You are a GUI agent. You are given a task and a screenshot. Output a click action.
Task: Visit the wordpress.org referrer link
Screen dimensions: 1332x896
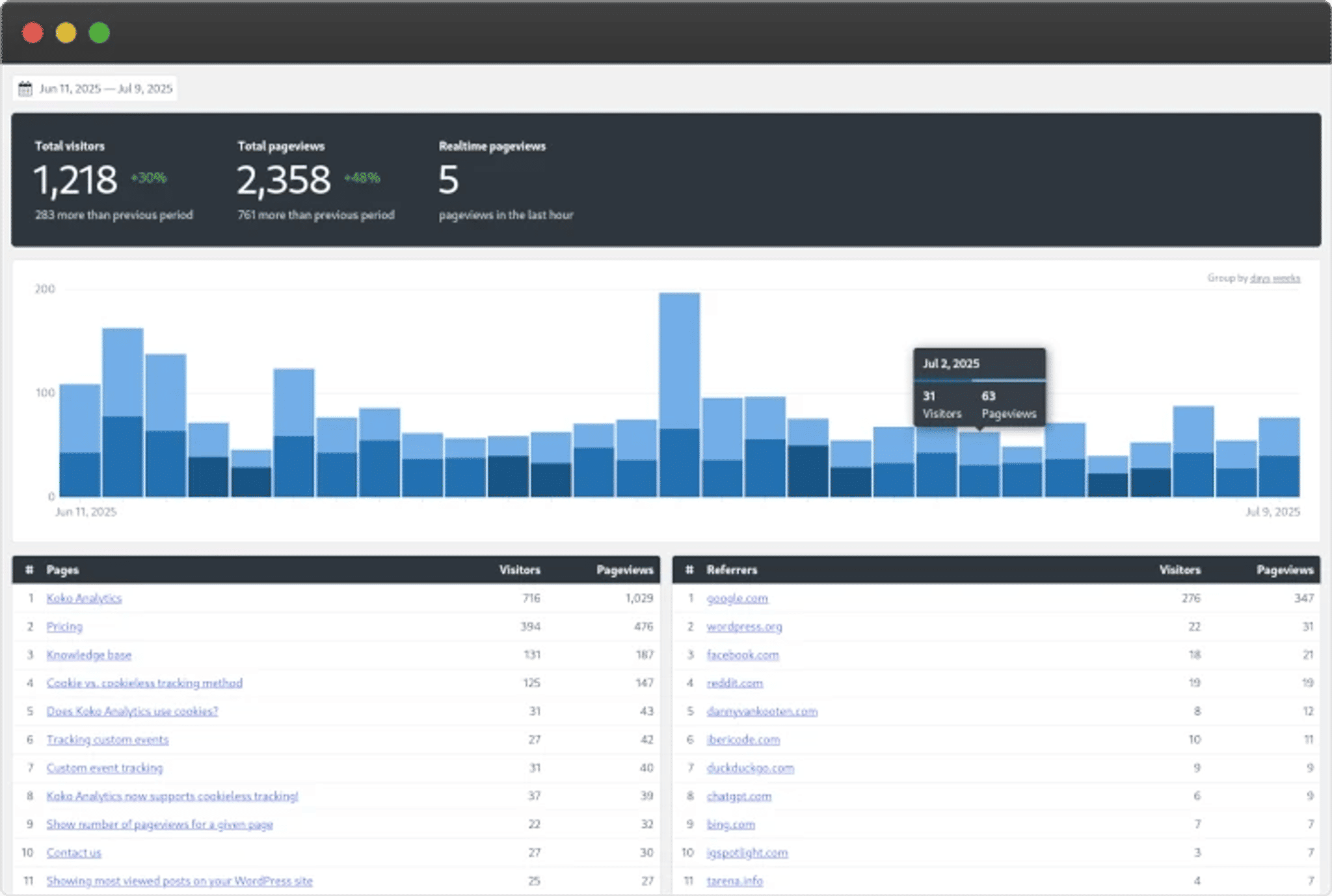(x=745, y=626)
